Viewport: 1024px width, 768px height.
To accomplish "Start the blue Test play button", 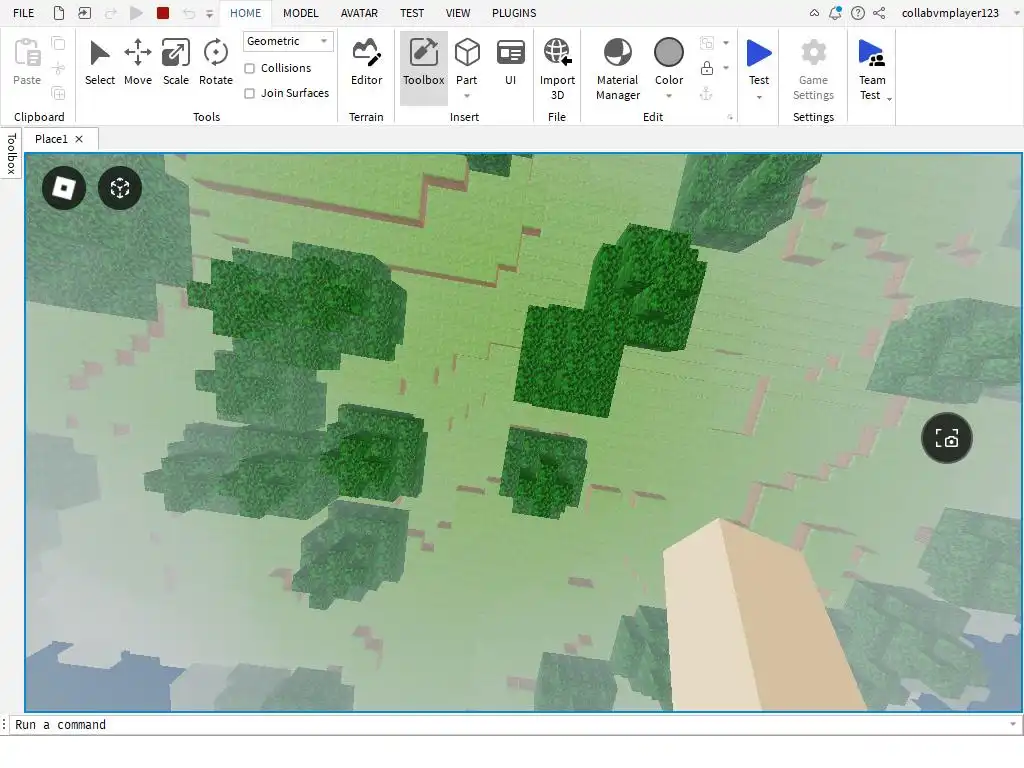I will pos(759,54).
